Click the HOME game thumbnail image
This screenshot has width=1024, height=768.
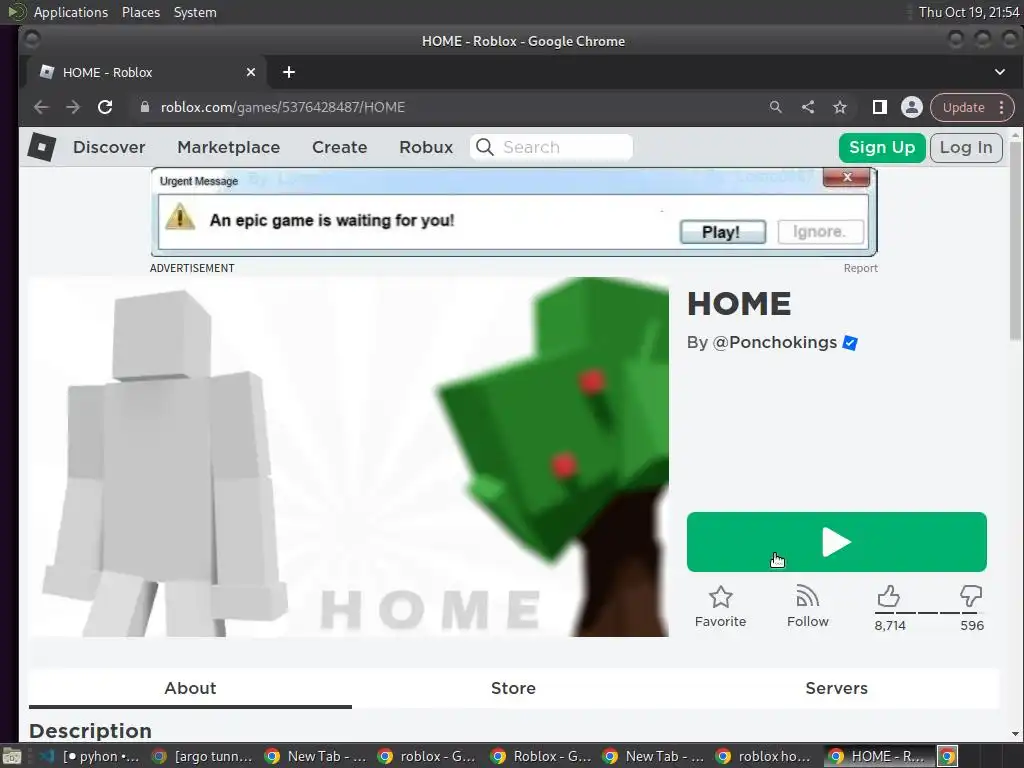349,456
